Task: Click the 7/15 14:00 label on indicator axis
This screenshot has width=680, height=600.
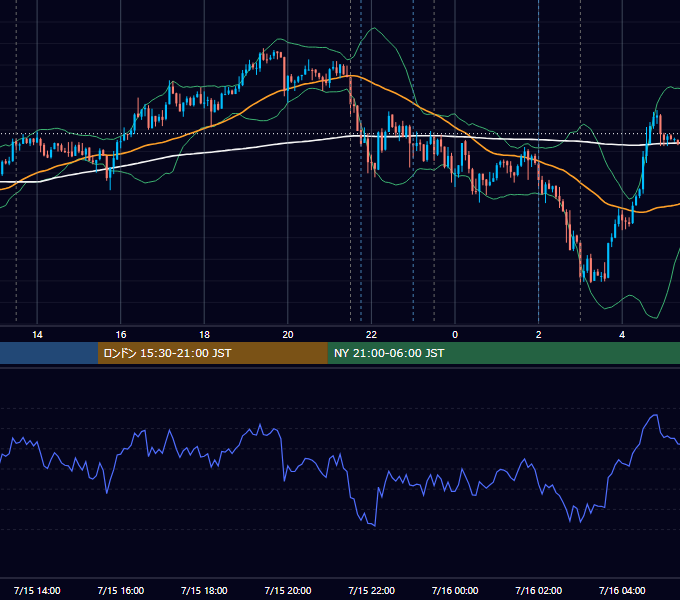Action: (x=37, y=590)
